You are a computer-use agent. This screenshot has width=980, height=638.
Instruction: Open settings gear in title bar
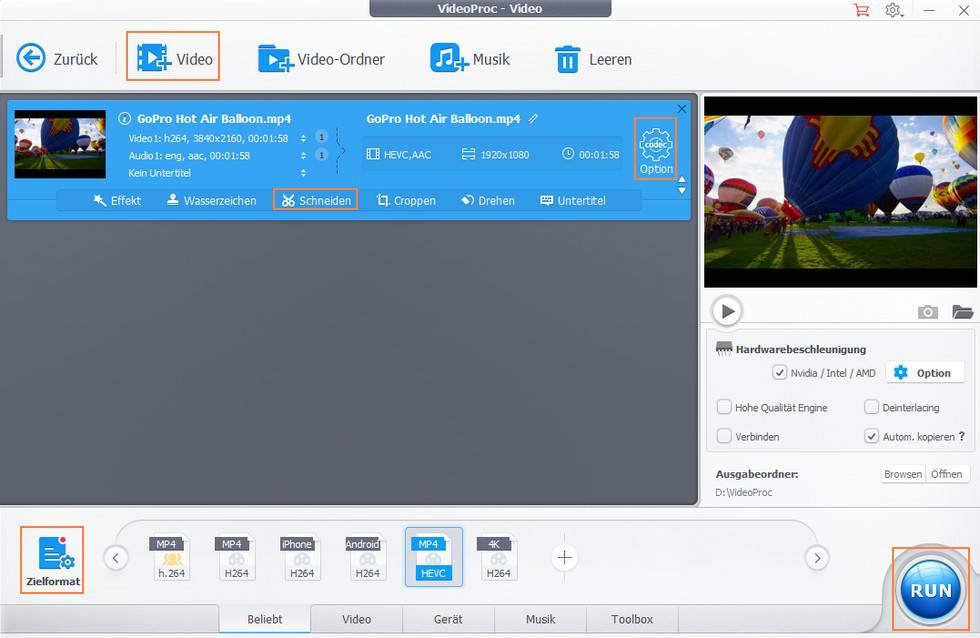point(893,10)
